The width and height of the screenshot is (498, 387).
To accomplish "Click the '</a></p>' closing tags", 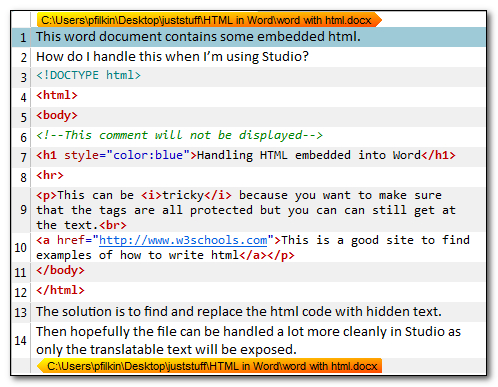I will click(267, 255).
